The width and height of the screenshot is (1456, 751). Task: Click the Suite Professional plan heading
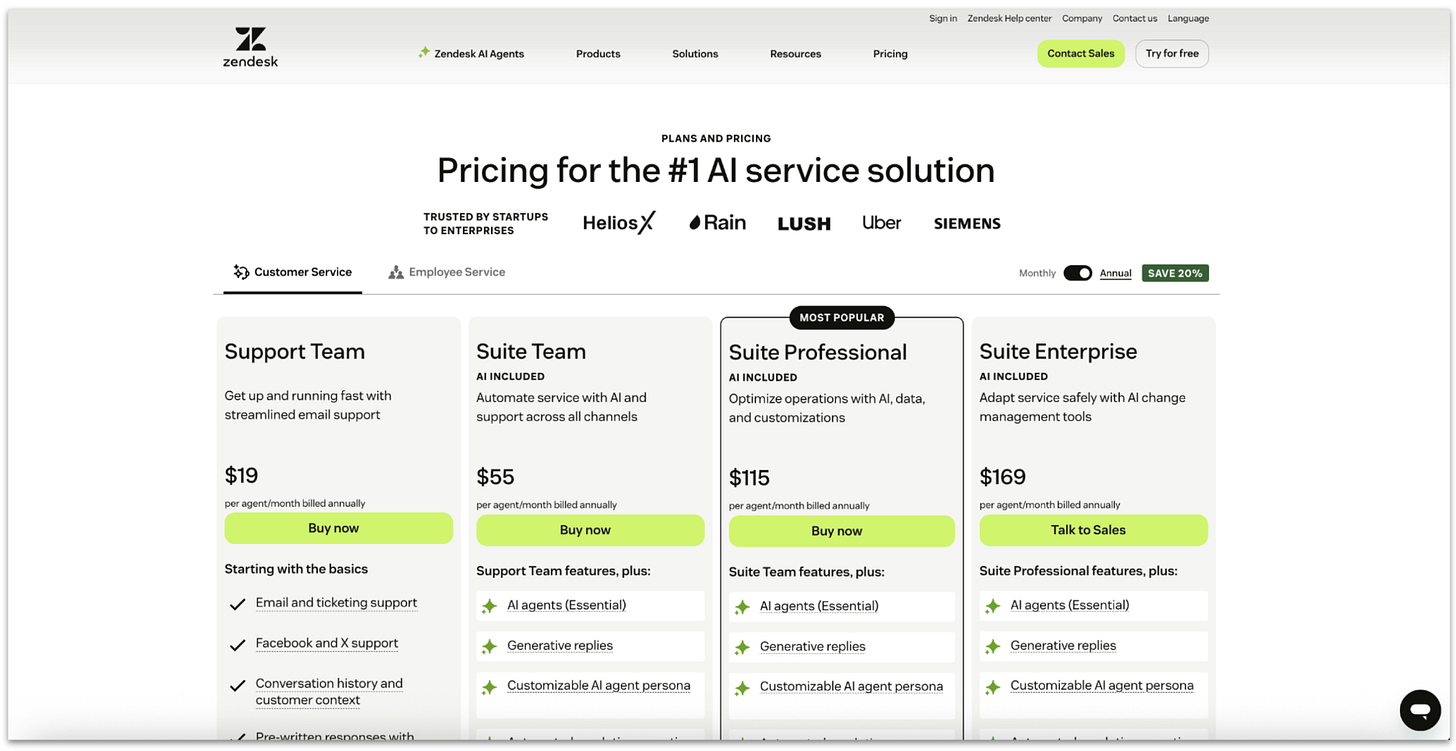point(817,352)
